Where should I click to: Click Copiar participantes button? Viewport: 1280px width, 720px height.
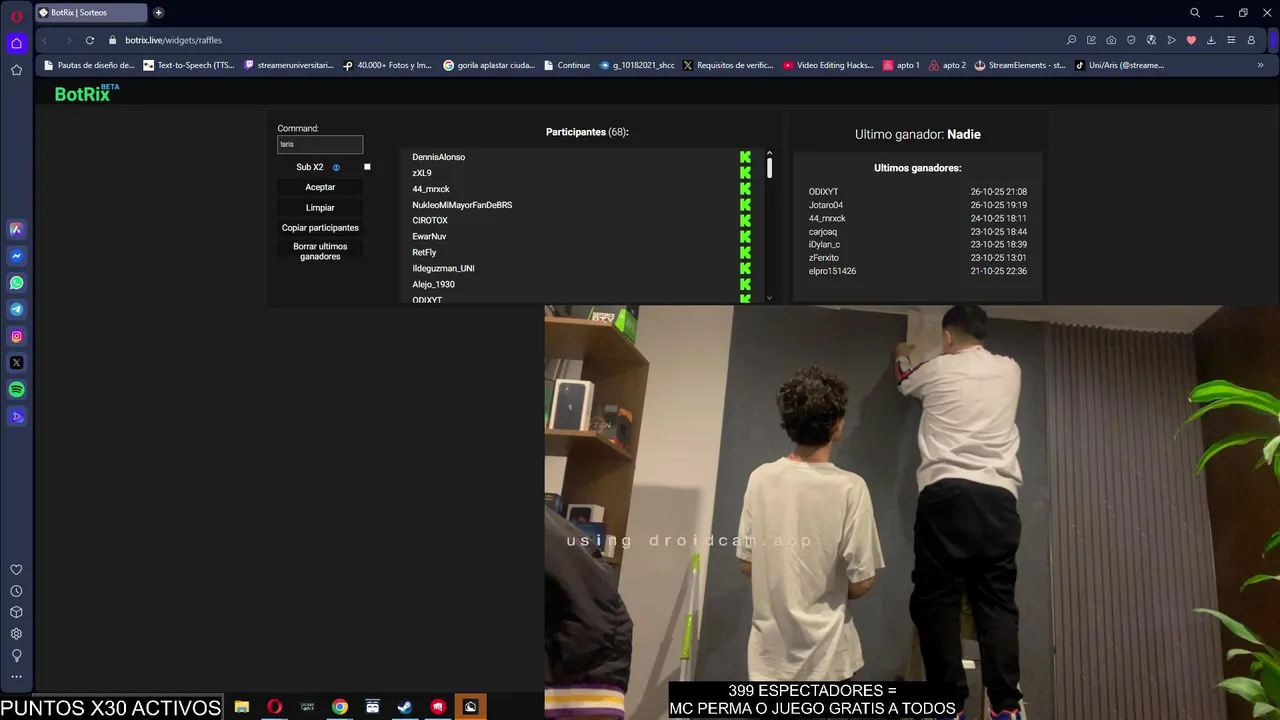(320, 228)
